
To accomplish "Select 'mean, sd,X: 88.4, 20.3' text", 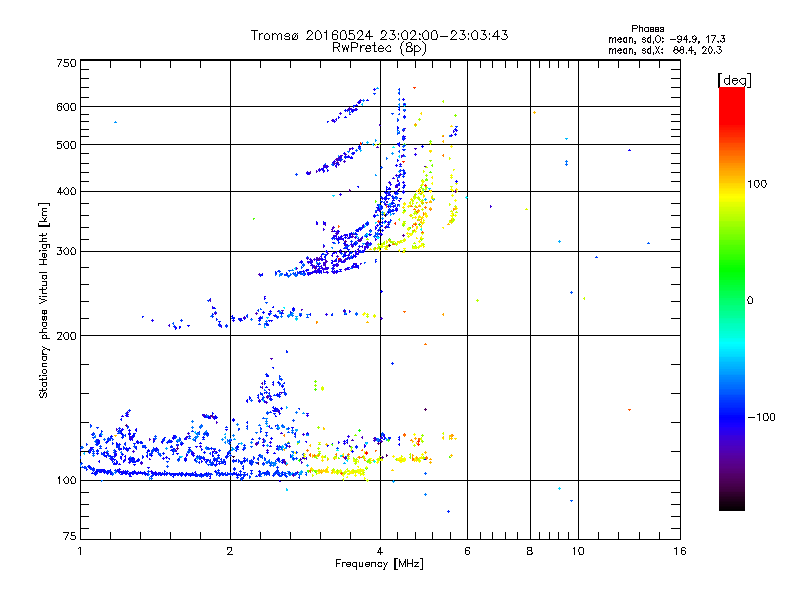I will click(x=665, y=50).
